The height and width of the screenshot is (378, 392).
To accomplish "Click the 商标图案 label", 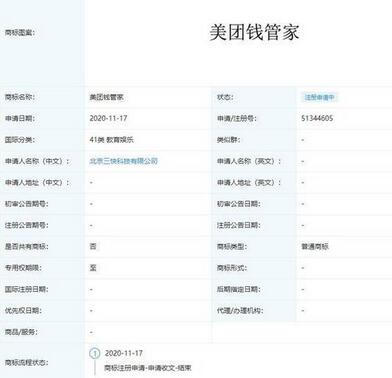I will [x=20, y=33].
